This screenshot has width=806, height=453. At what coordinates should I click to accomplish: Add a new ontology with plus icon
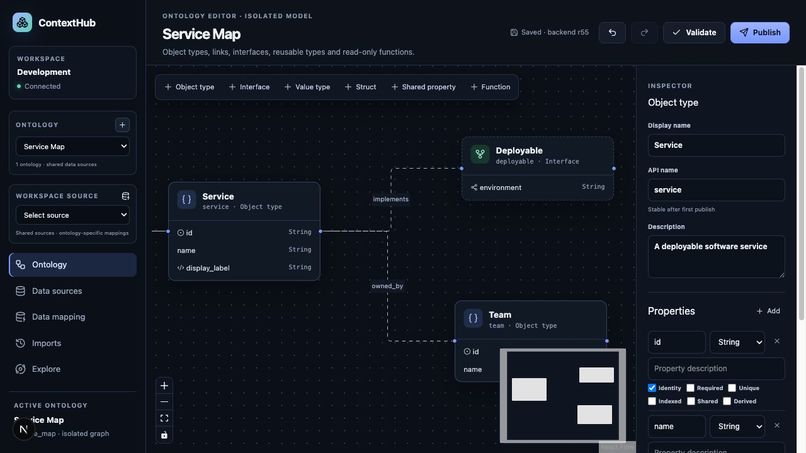pyautogui.click(x=122, y=125)
